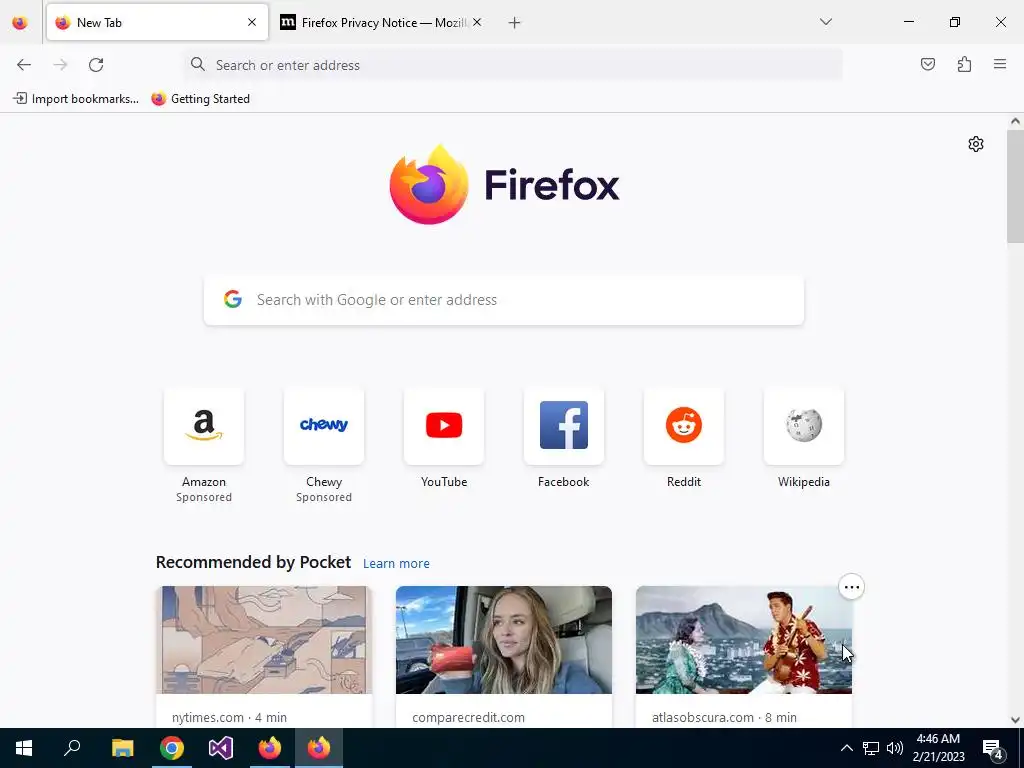
Task: Open File Explorer from taskbar
Action: [122, 748]
